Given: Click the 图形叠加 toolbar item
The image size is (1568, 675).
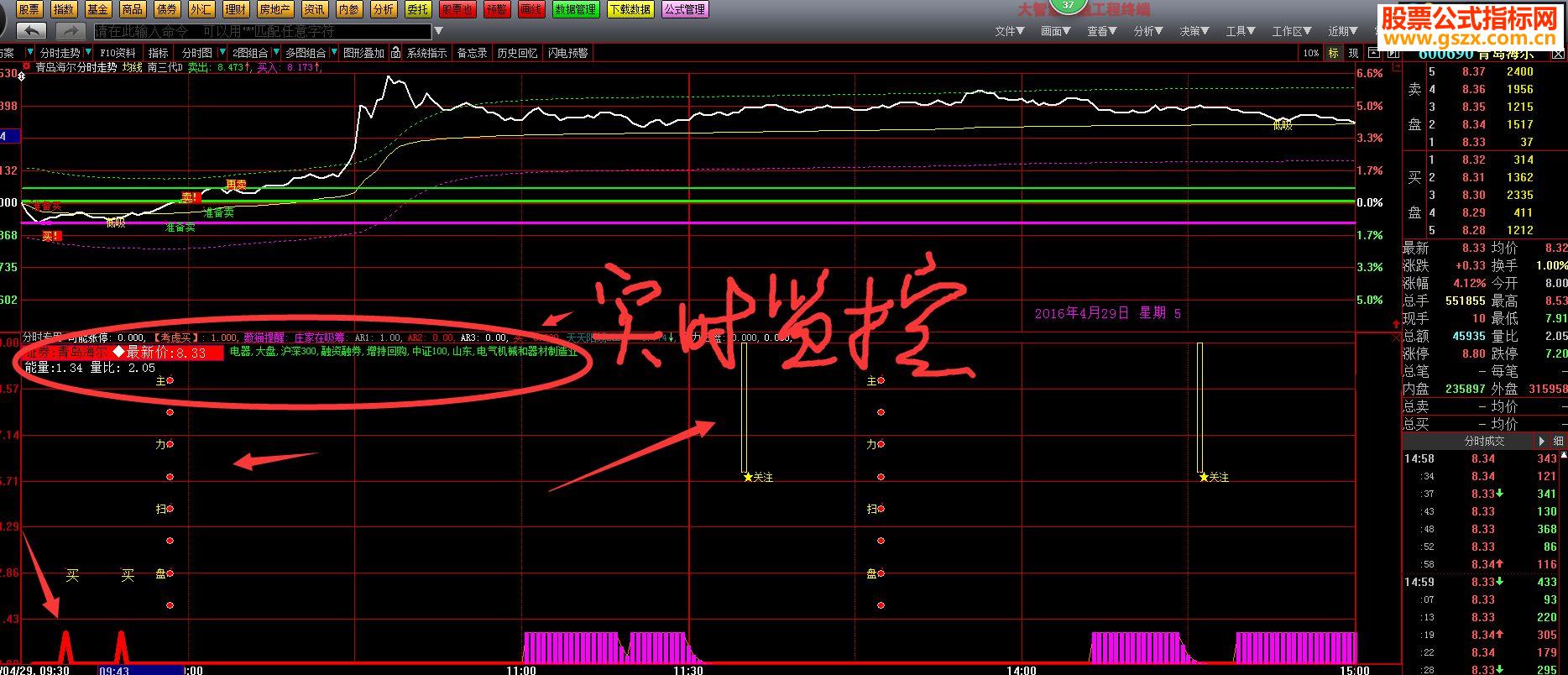Looking at the screenshot, I should (x=364, y=53).
